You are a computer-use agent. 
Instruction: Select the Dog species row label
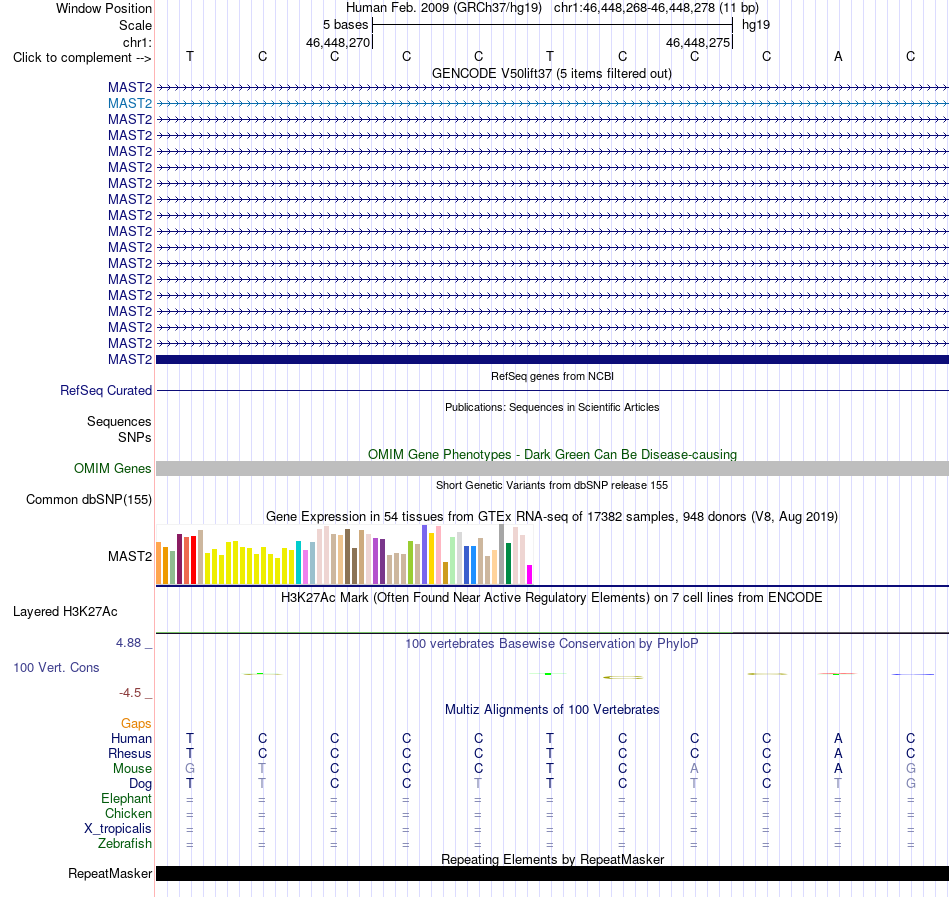pos(140,784)
